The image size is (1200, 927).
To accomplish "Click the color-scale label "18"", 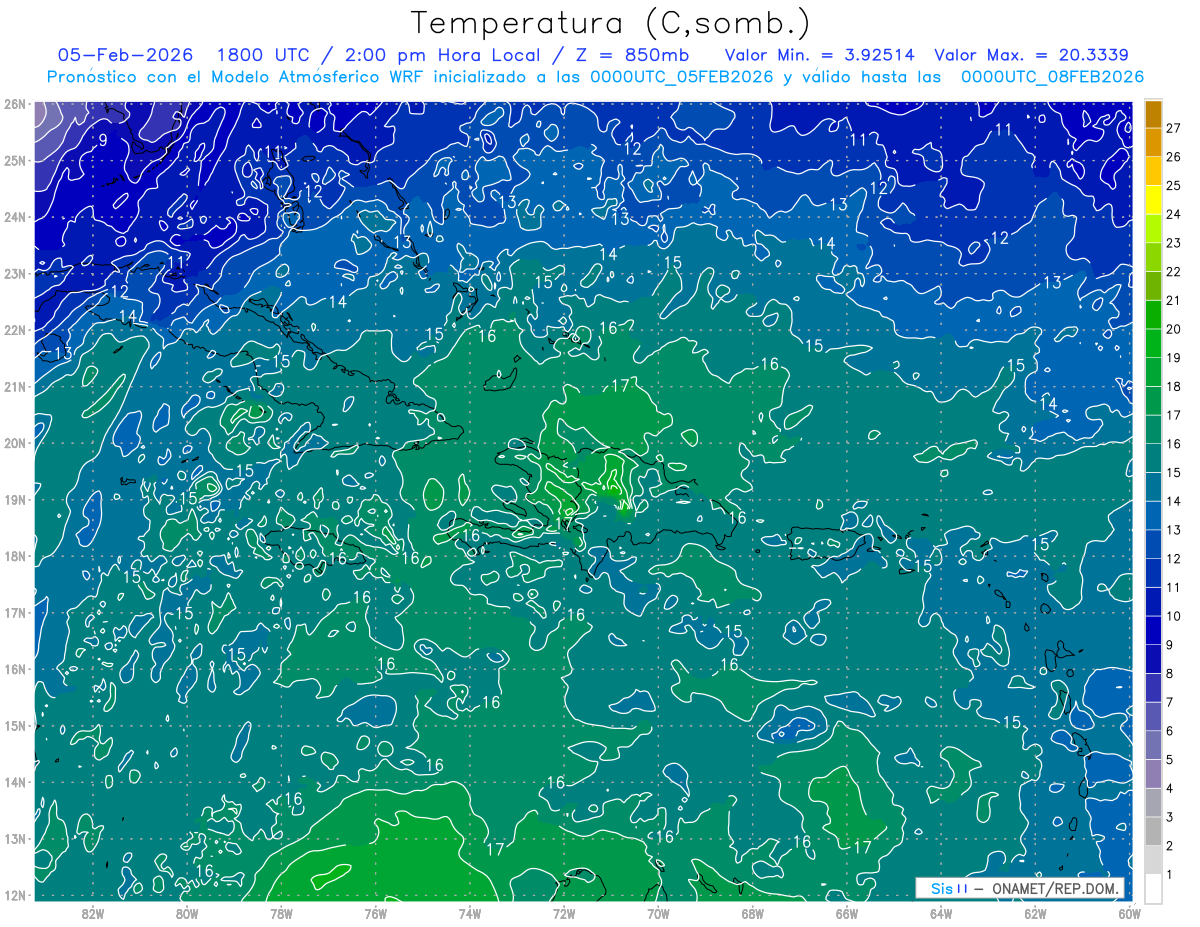I will [1174, 386].
